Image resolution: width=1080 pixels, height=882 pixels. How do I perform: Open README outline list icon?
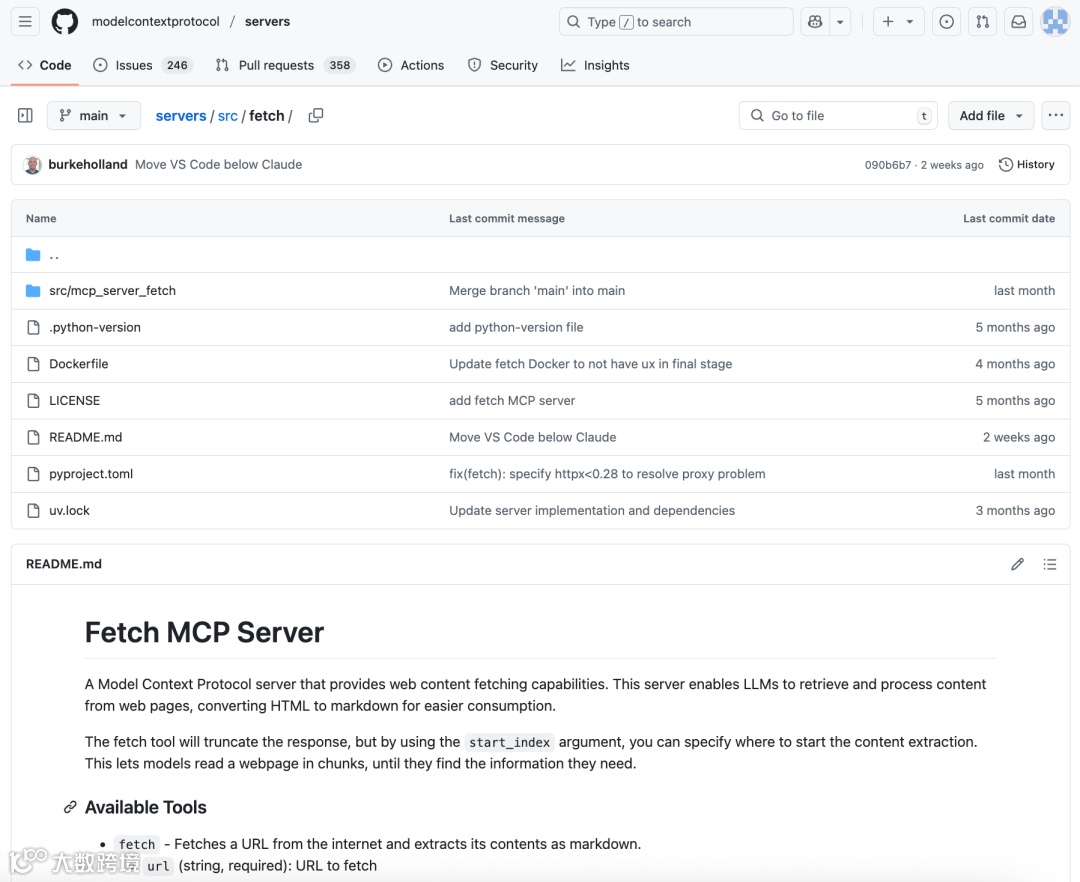[x=1050, y=564]
